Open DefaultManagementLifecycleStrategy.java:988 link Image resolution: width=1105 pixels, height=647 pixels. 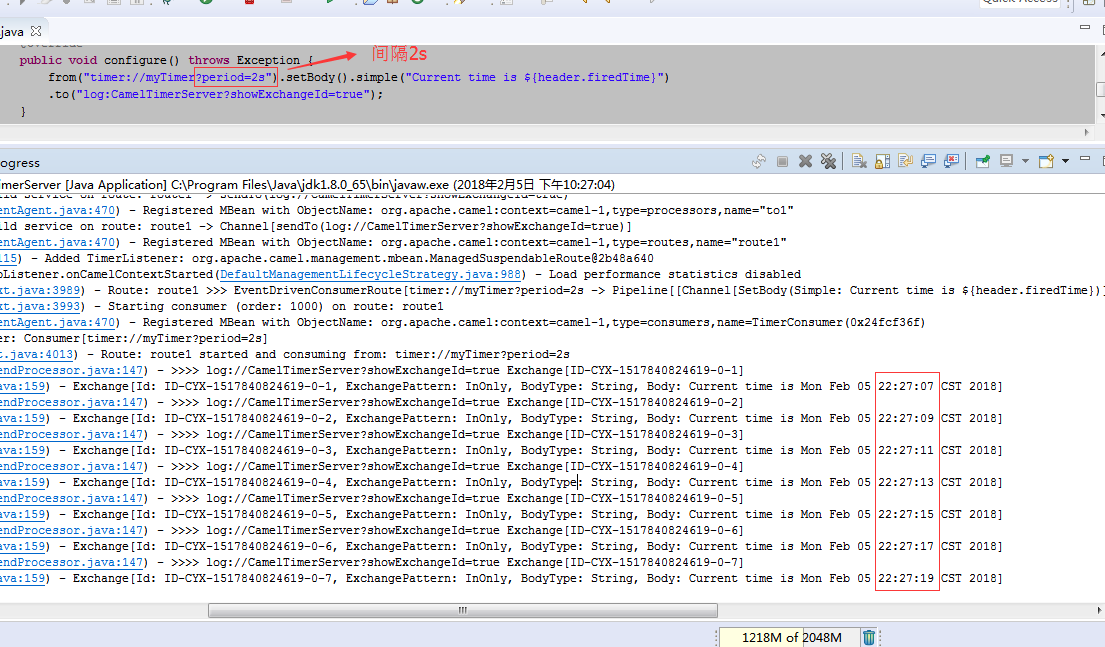point(371,274)
